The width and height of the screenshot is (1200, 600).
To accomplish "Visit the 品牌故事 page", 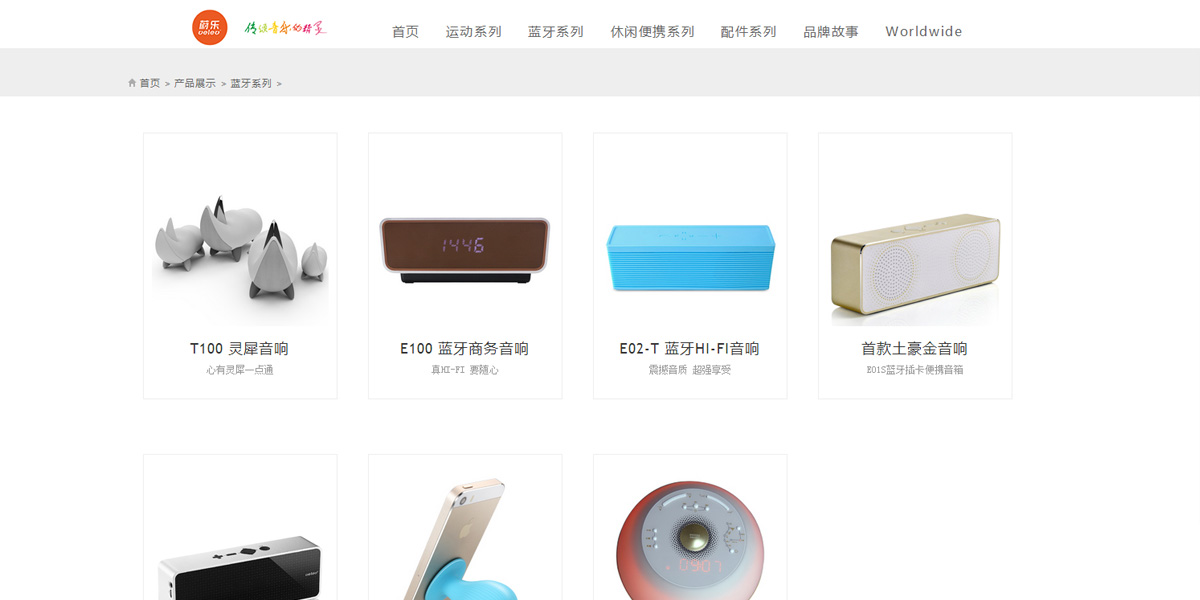I will click(831, 31).
